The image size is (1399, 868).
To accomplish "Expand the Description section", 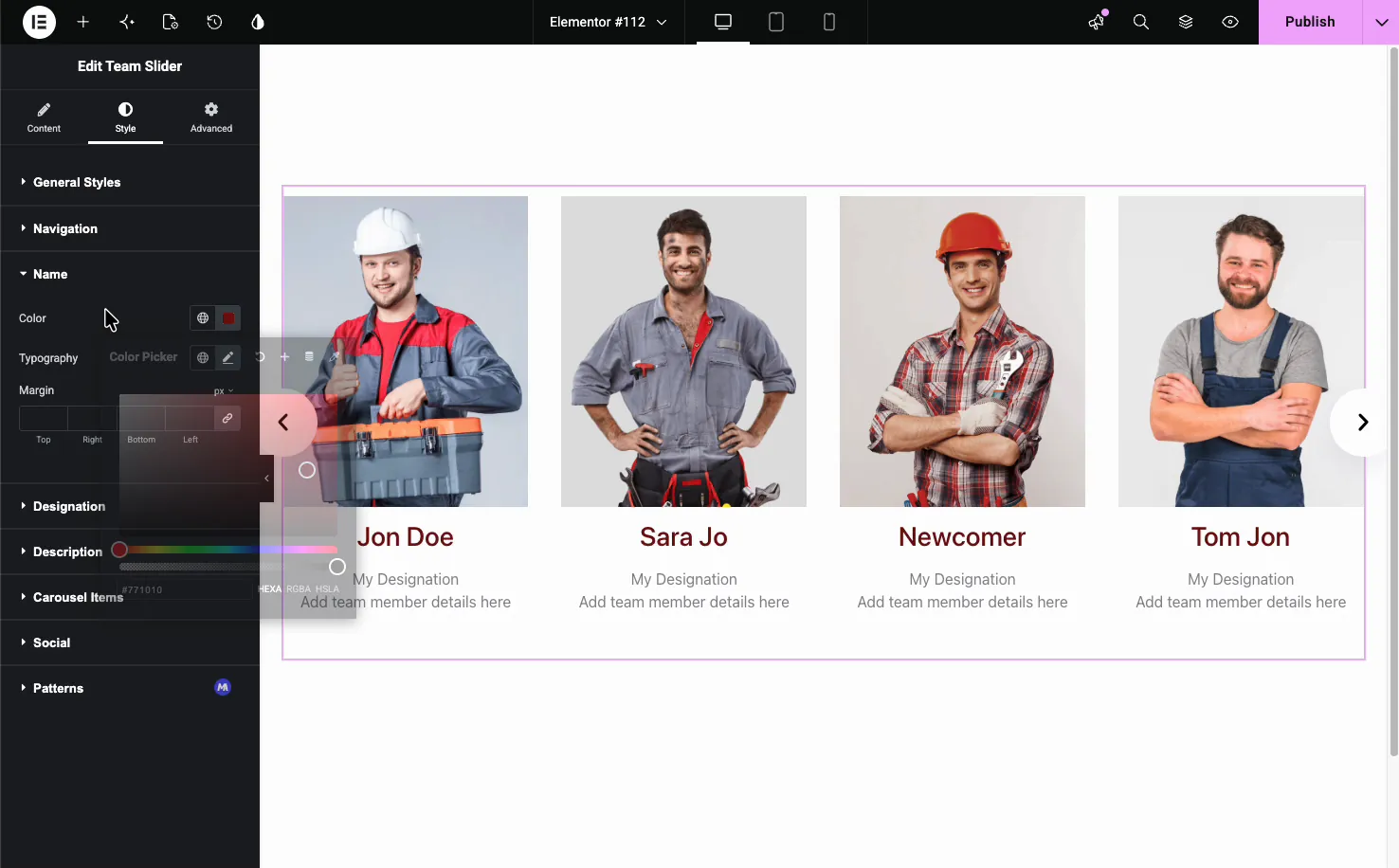I will [130, 552].
